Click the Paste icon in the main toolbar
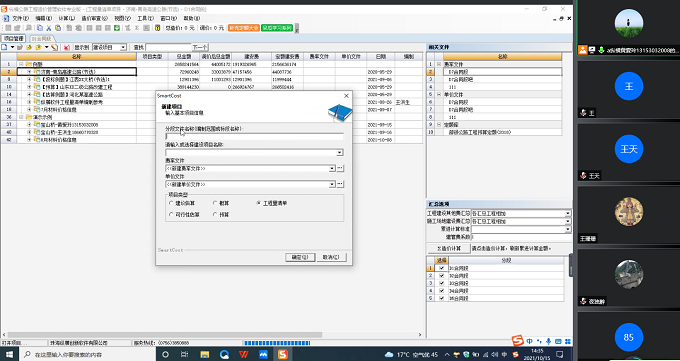Viewport: 680px width, 361px height. 58,28
